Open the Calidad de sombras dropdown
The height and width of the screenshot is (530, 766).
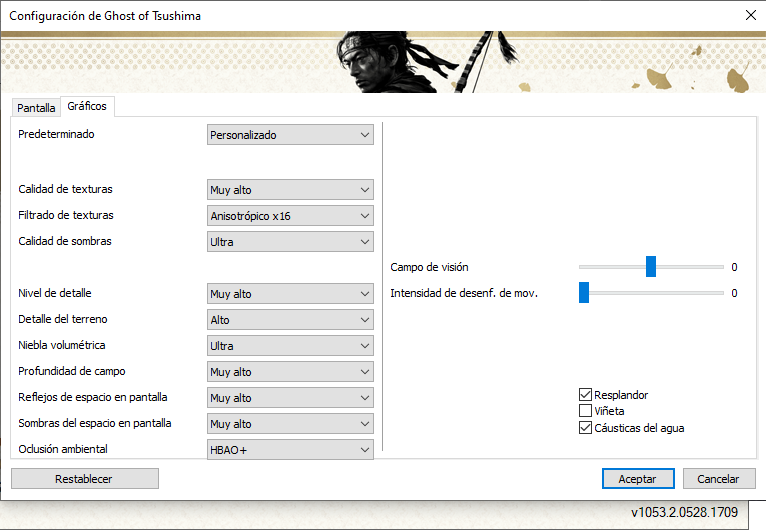(290, 242)
